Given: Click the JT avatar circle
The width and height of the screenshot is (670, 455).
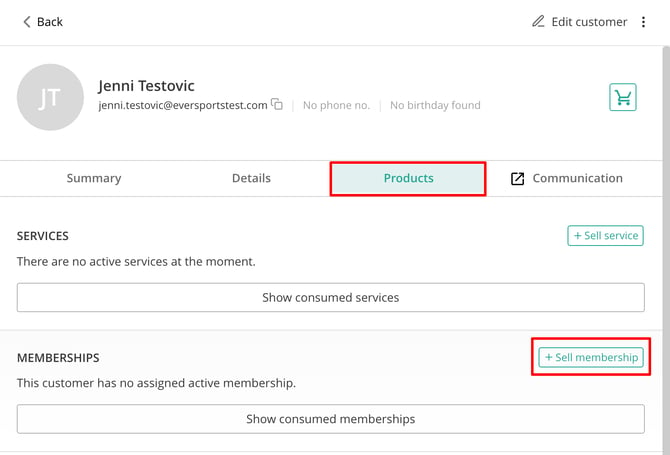Looking at the screenshot, I should (50, 97).
